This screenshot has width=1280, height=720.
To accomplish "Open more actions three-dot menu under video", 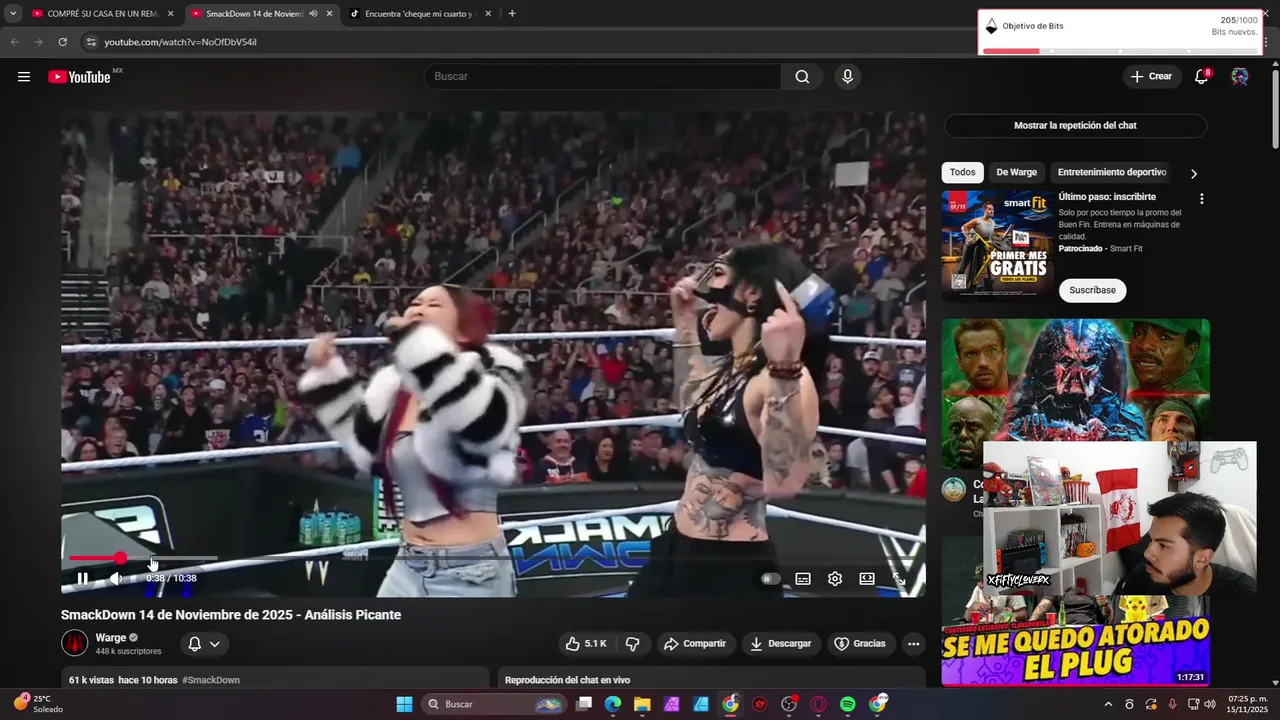I will coord(913,644).
